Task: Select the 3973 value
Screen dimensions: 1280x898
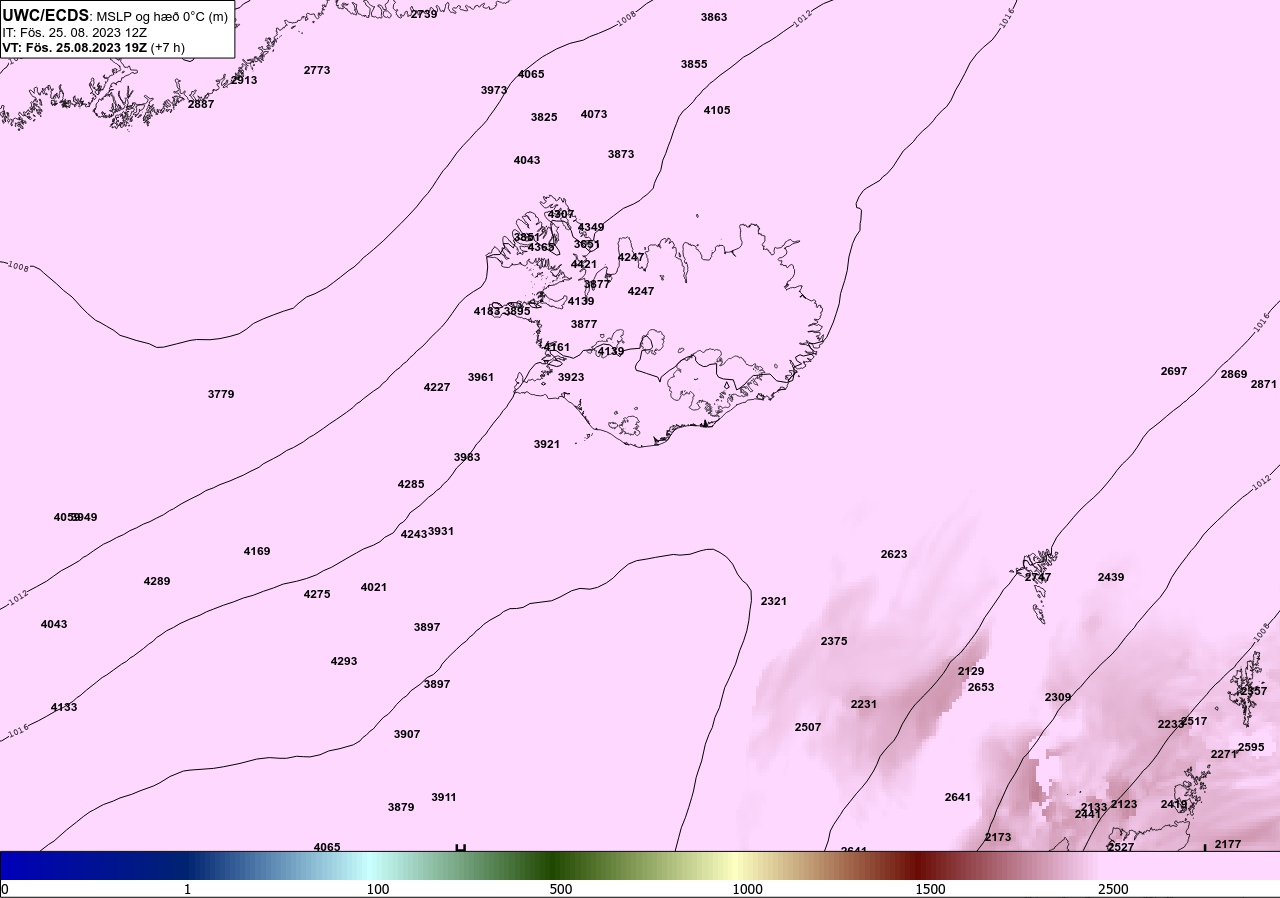Action: (494, 90)
